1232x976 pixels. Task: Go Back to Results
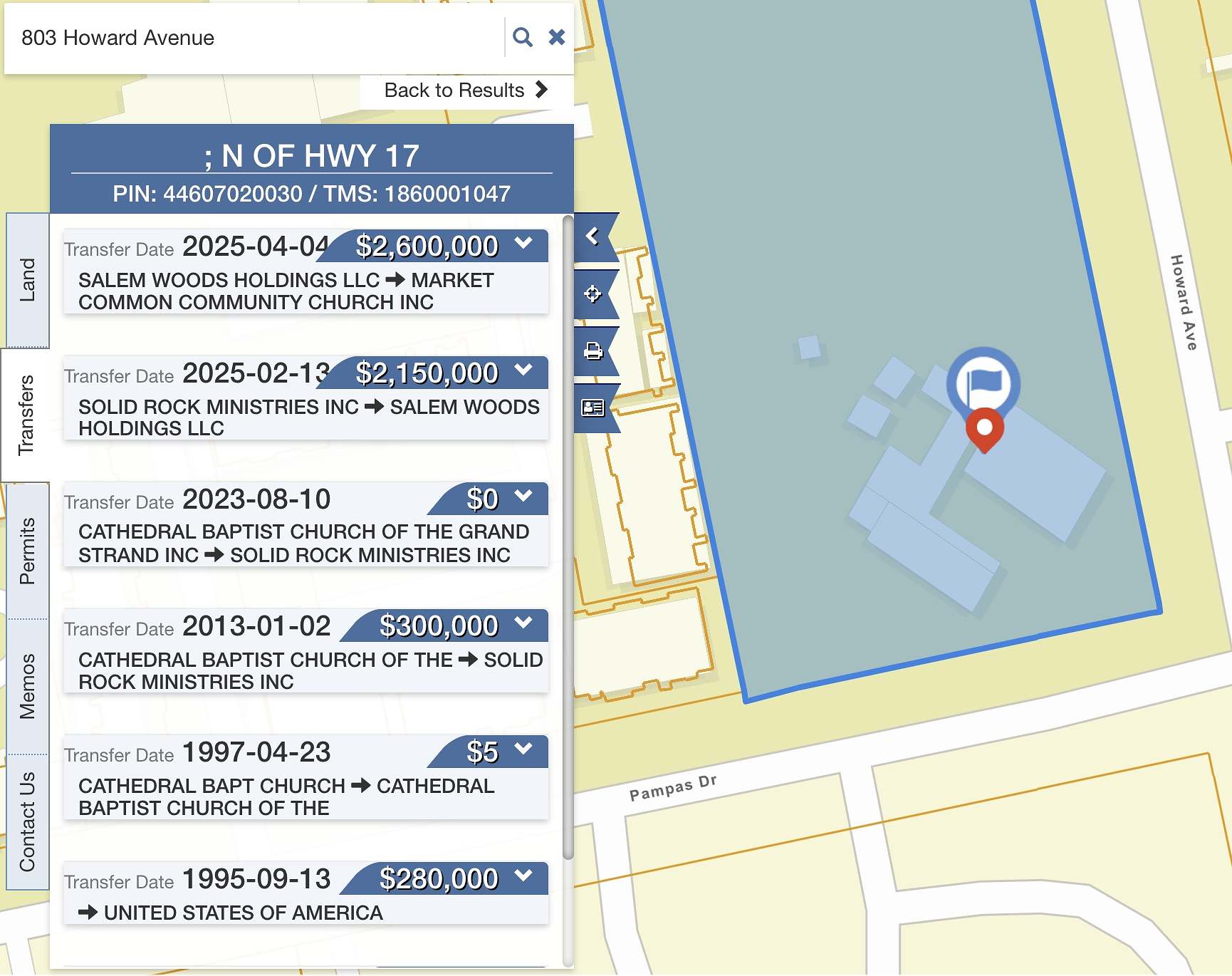(466, 90)
